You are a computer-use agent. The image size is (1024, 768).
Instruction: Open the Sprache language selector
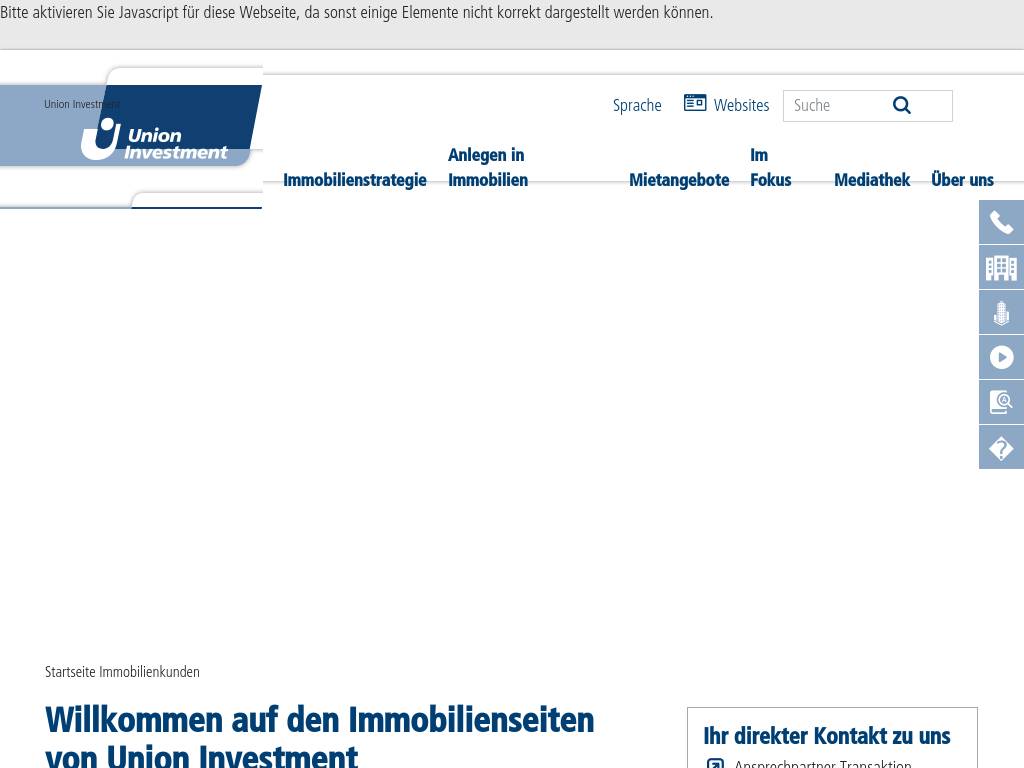click(x=637, y=106)
